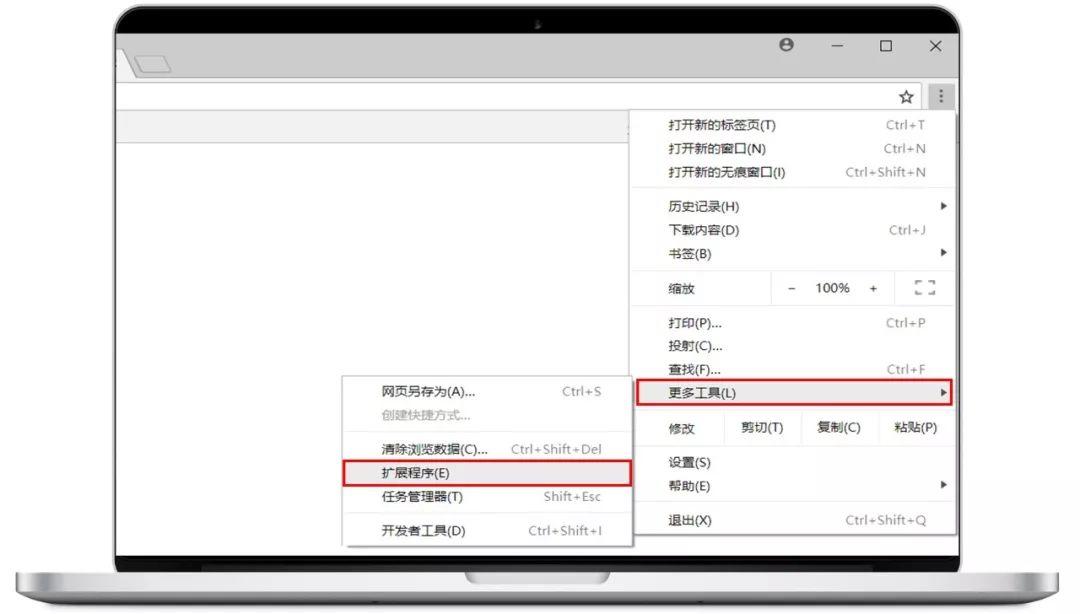Increase zoom with the plus button
This screenshot has width=1080, height=614.
coord(873,289)
